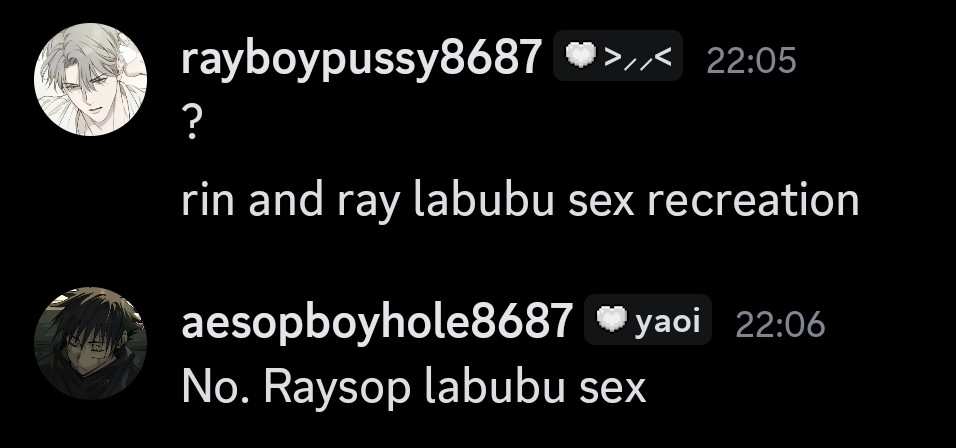This screenshot has width=956, height=448.
Task: Select the "?" message
Action: (191, 124)
